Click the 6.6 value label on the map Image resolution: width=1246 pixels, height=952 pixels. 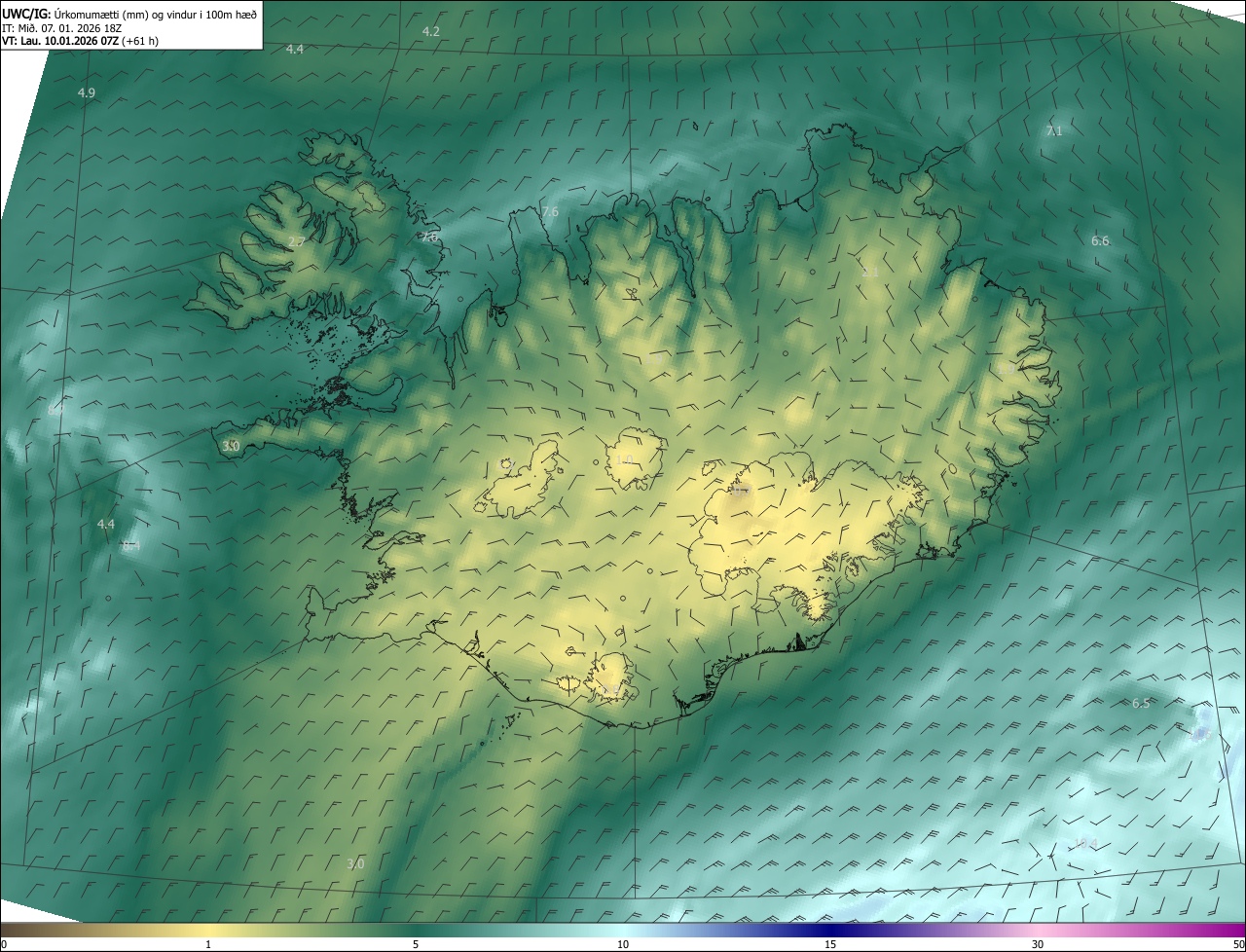[x=1100, y=240]
